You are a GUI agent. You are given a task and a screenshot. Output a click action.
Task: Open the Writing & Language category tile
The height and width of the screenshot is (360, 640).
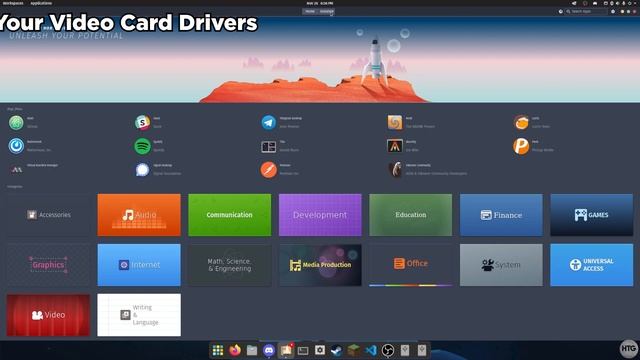pyautogui.click(x=139, y=315)
